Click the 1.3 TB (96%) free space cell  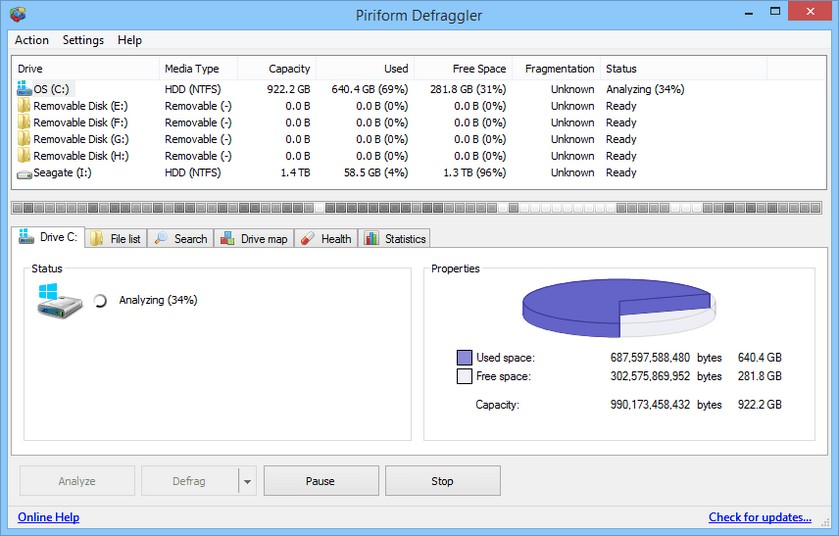(x=475, y=172)
